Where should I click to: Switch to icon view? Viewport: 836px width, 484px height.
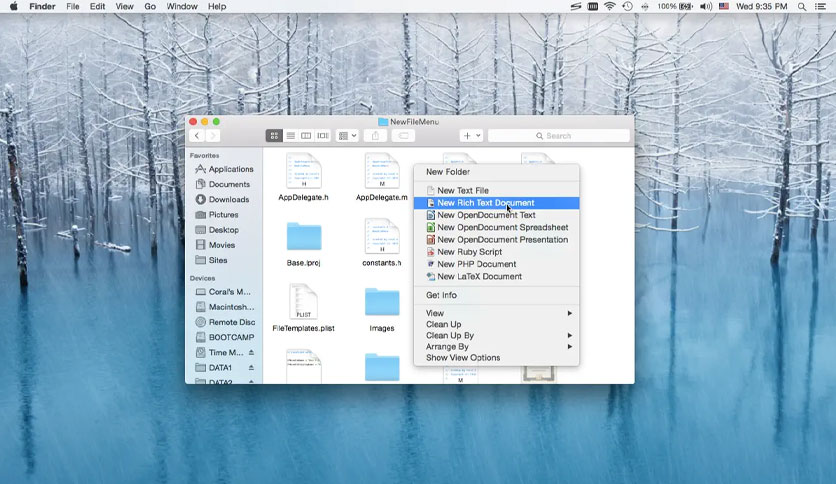[274, 136]
